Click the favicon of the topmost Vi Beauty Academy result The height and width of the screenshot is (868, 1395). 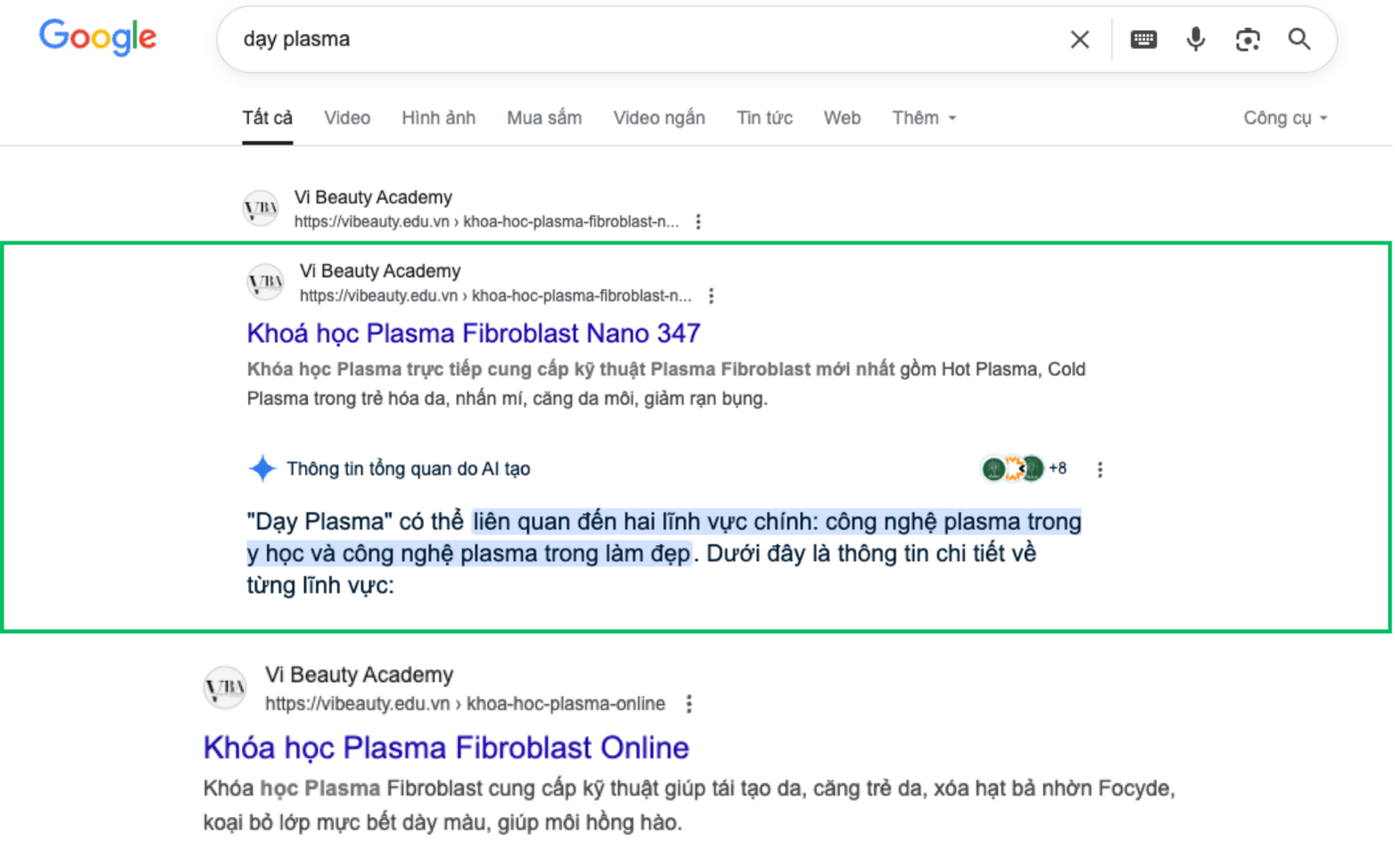tap(261, 209)
